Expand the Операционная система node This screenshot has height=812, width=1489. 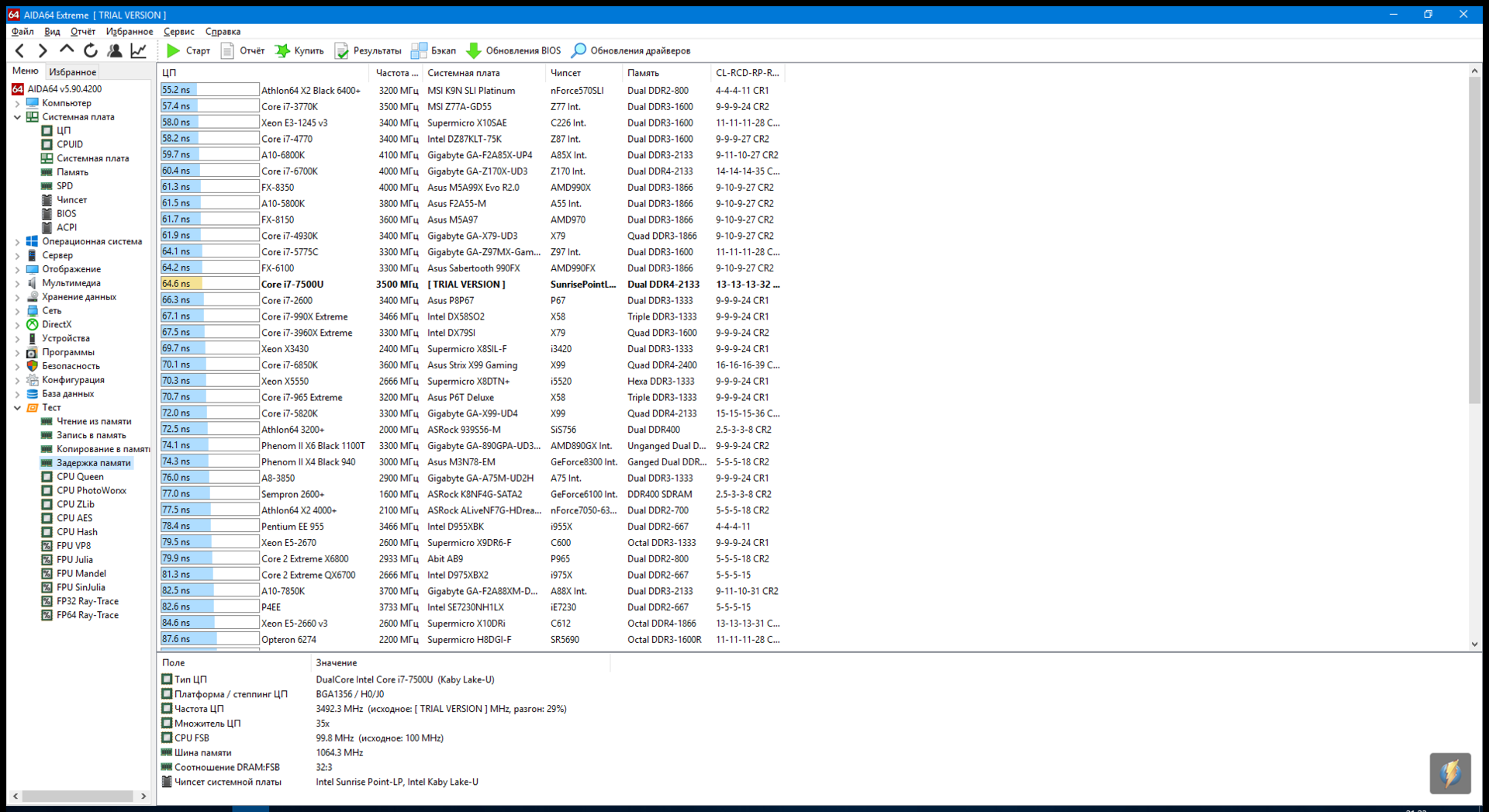coord(18,242)
